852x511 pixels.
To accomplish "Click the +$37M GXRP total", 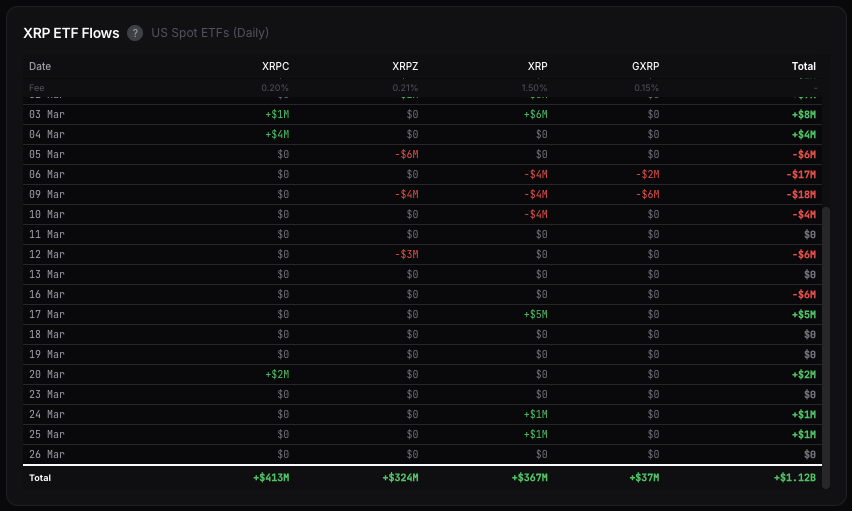I will (x=644, y=478).
